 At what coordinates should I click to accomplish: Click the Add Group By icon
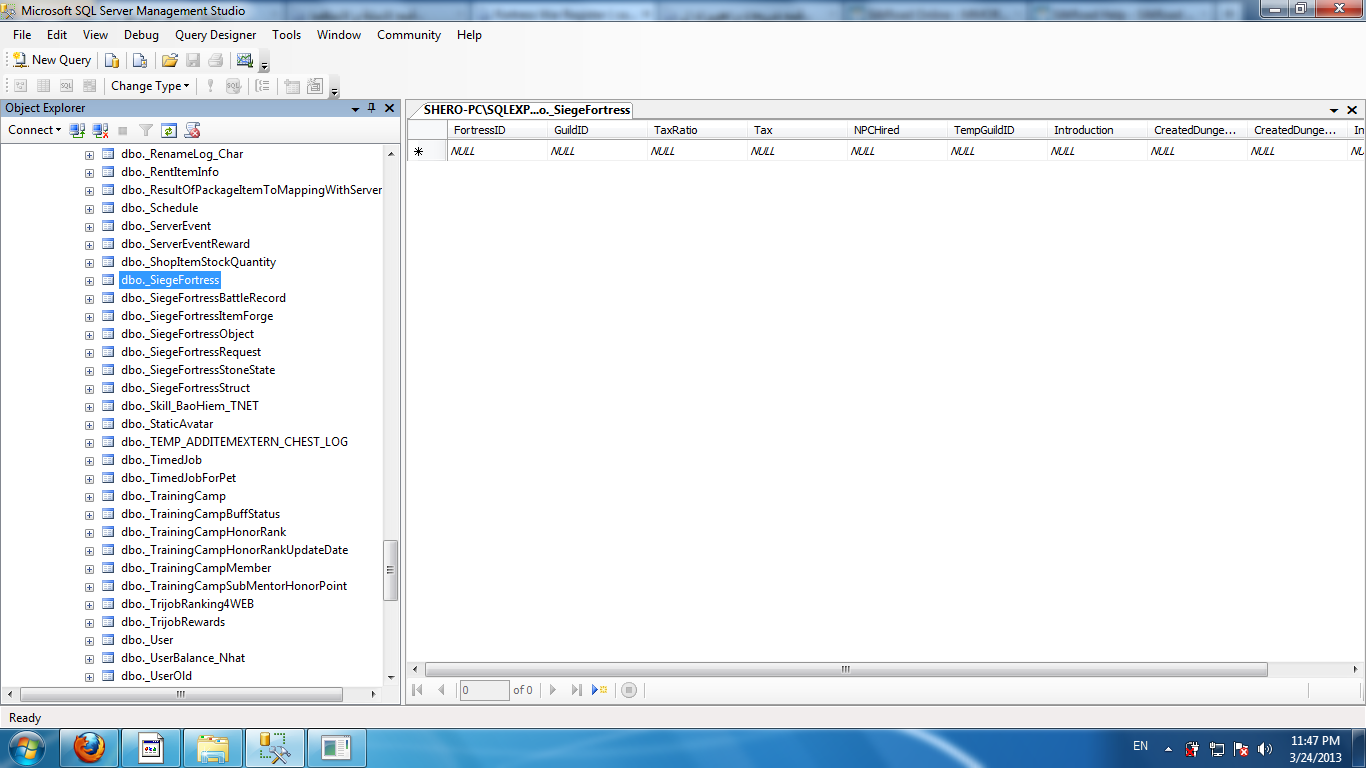262,86
